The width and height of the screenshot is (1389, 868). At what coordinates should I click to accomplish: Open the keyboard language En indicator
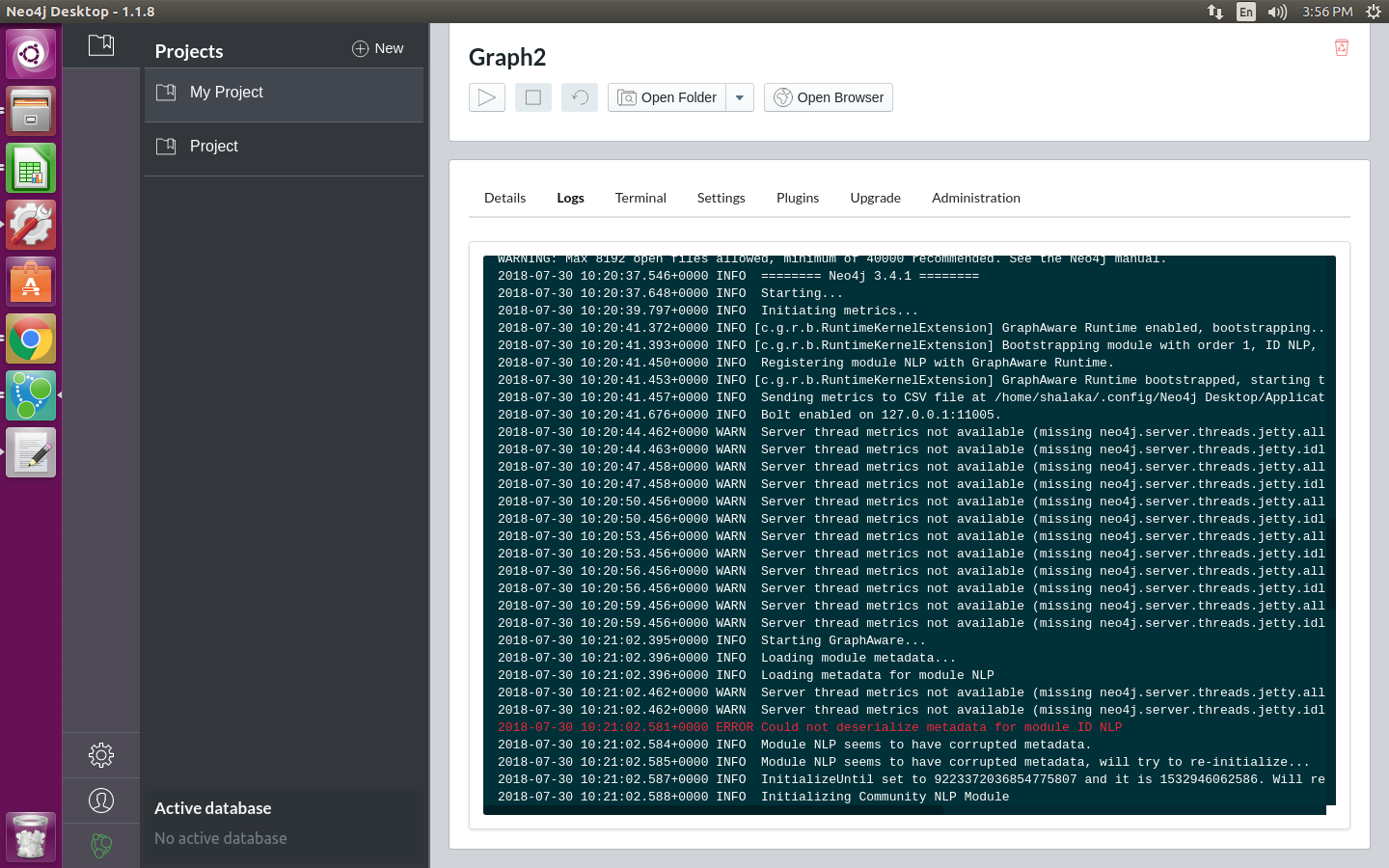point(1246,12)
